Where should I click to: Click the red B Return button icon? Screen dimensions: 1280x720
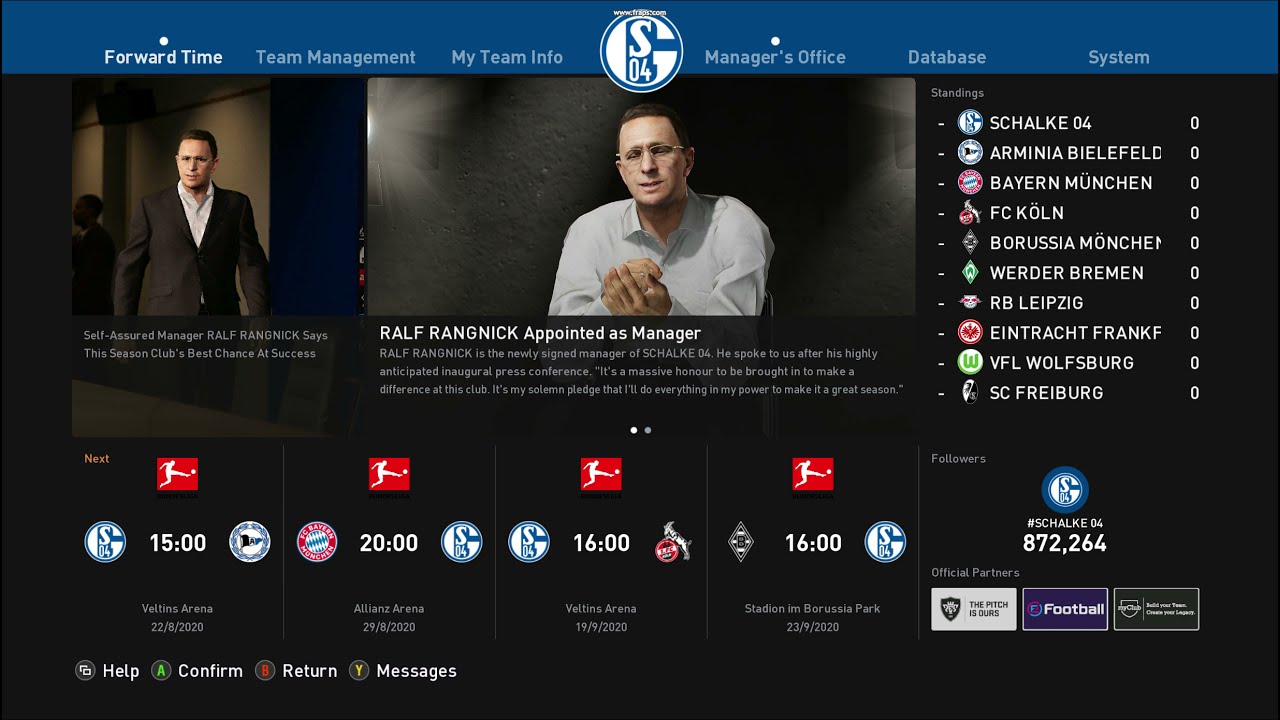pos(265,671)
